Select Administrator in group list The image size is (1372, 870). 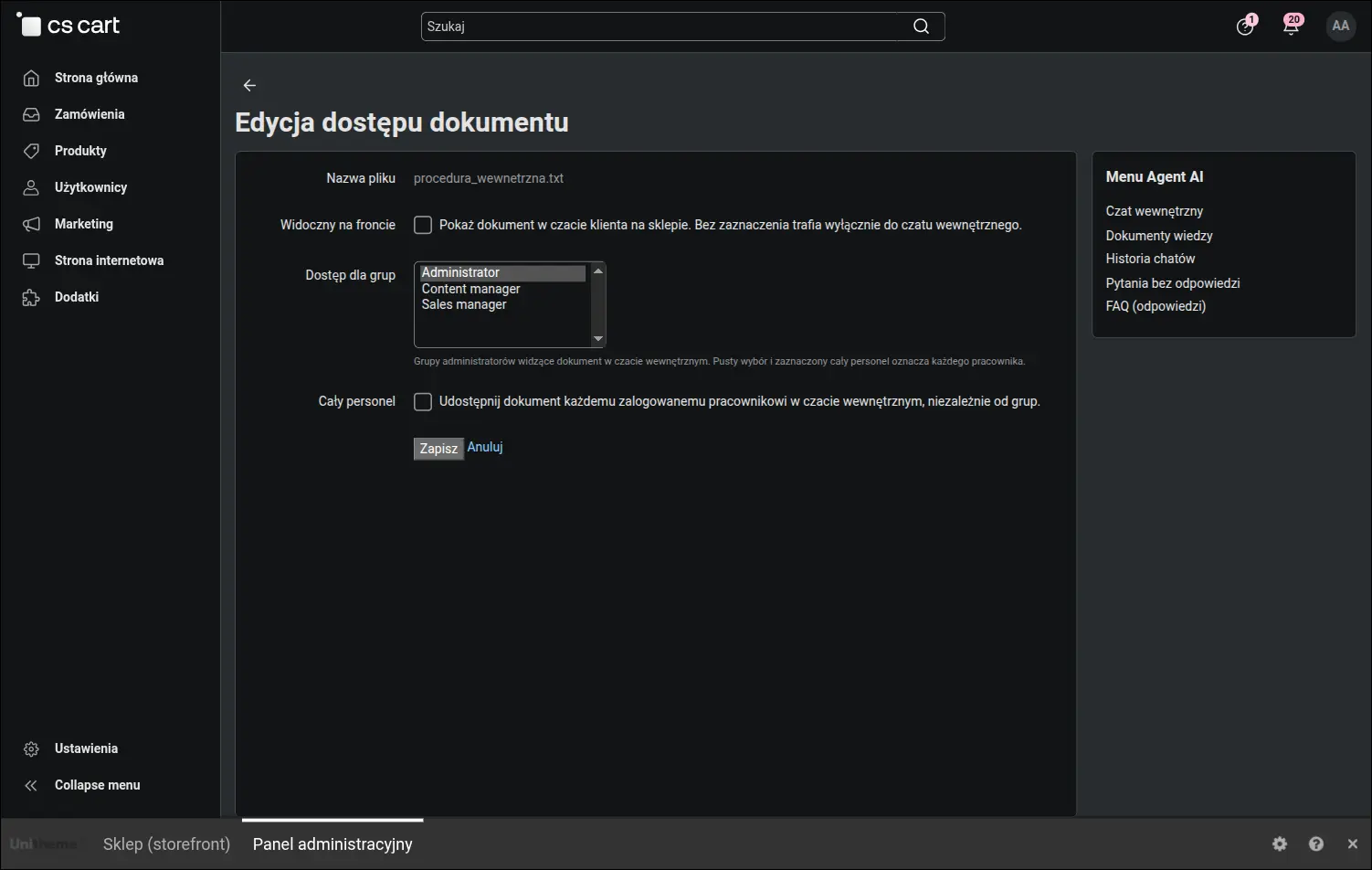pos(502,272)
